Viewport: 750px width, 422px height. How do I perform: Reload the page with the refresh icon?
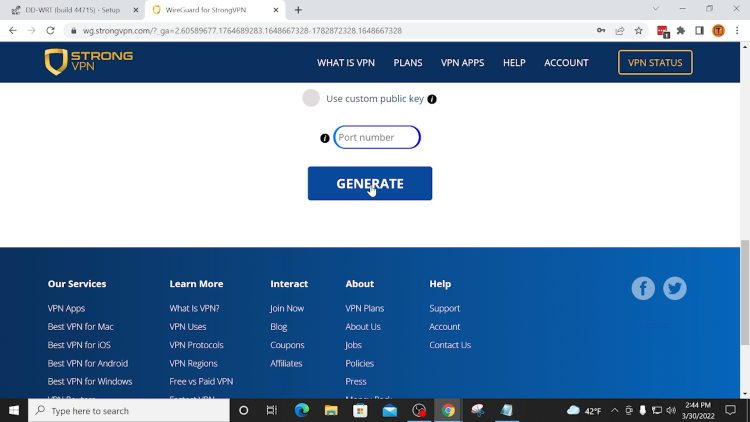point(50,31)
